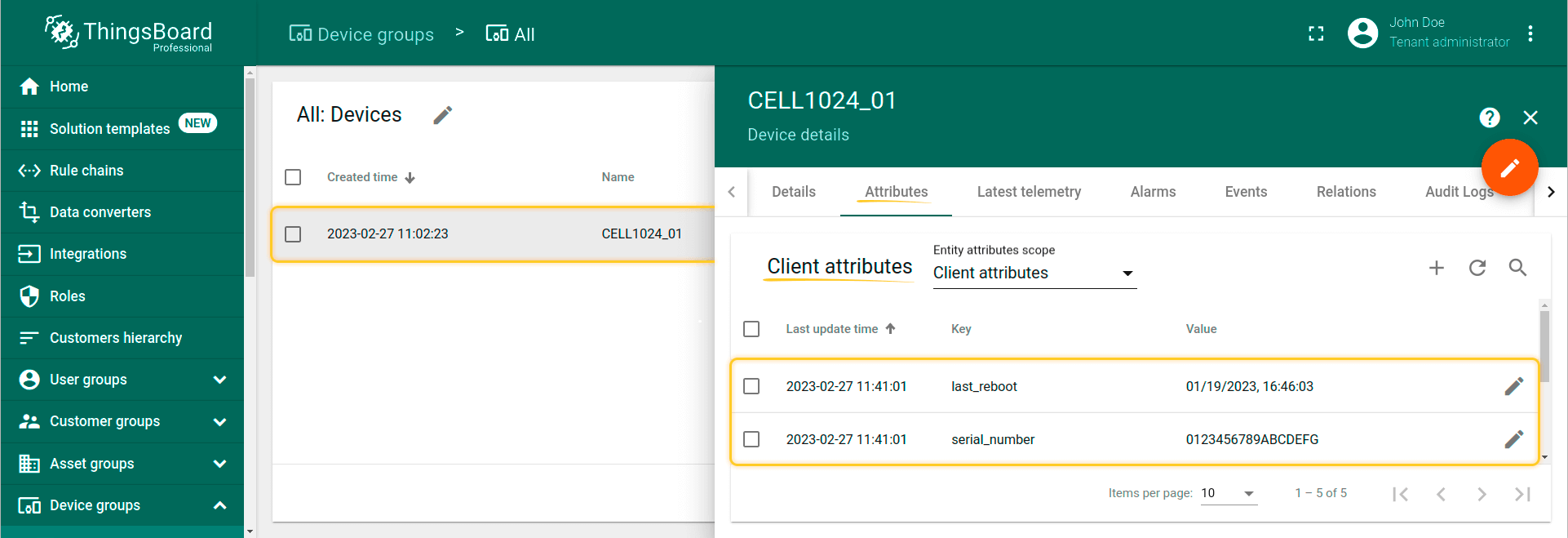Open the help icon in device details
The image size is (1568, 538).
point(1490,118)
